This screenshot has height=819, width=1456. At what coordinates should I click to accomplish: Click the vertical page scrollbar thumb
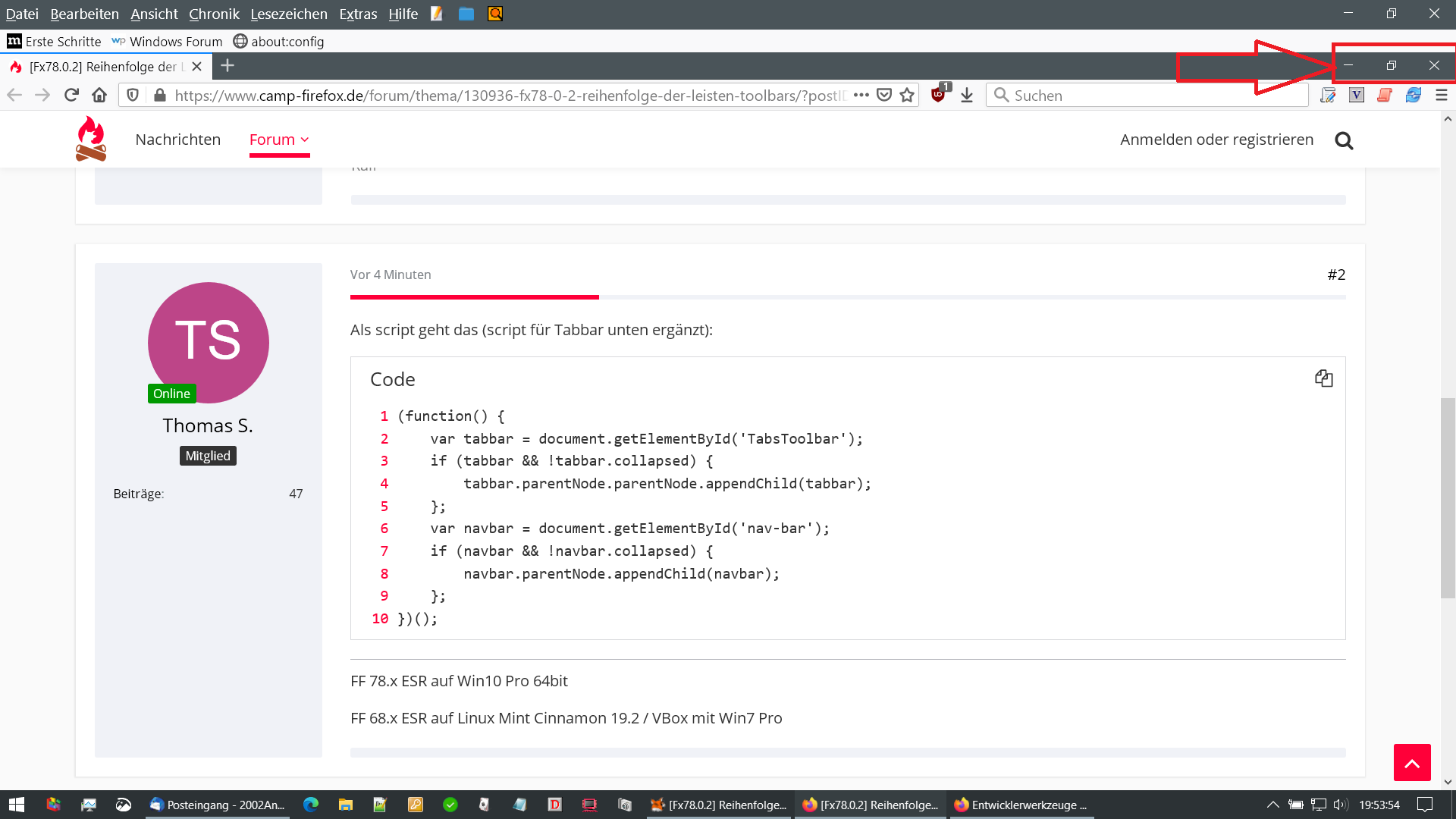click(1448, 497)
